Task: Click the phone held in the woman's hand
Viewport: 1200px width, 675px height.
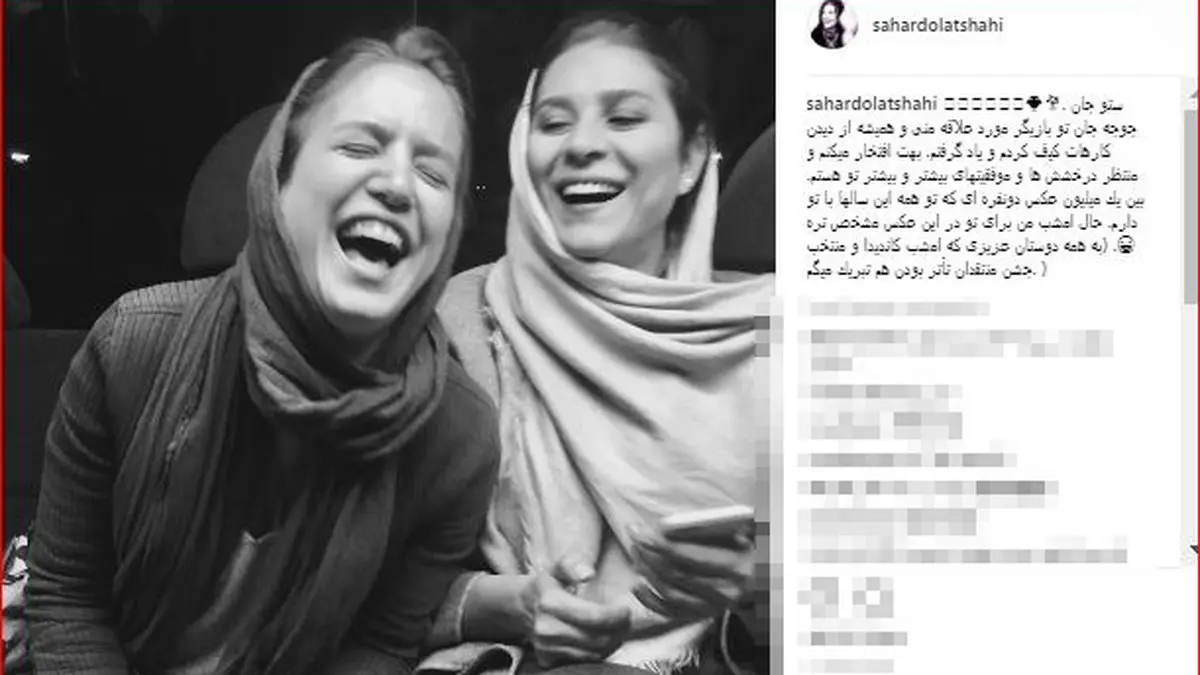Action: (x=706, y=526)
